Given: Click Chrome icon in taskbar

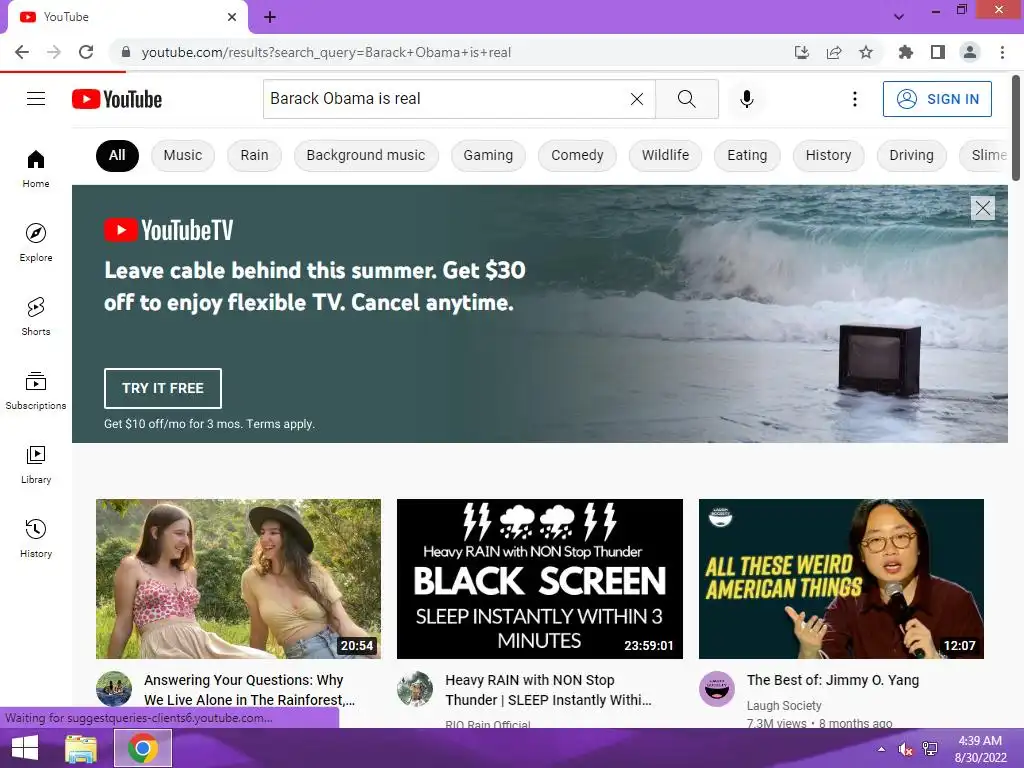Looking at the screenshot, I should pos(143,748).
